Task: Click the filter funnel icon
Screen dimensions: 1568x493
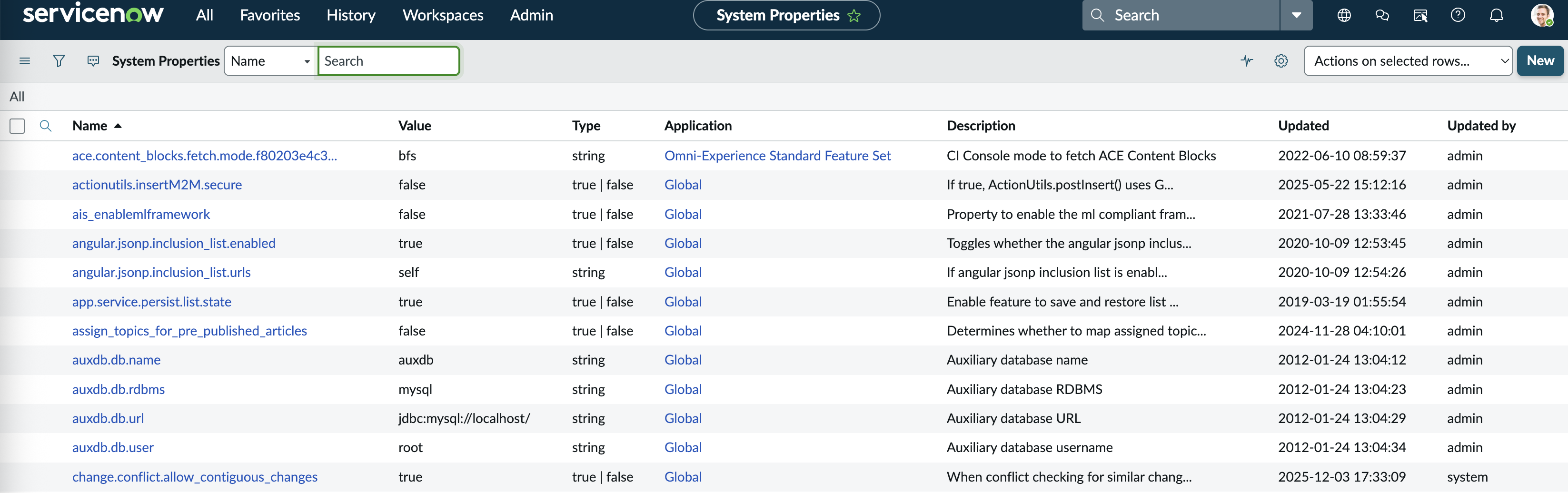Action: click(59, 61)
